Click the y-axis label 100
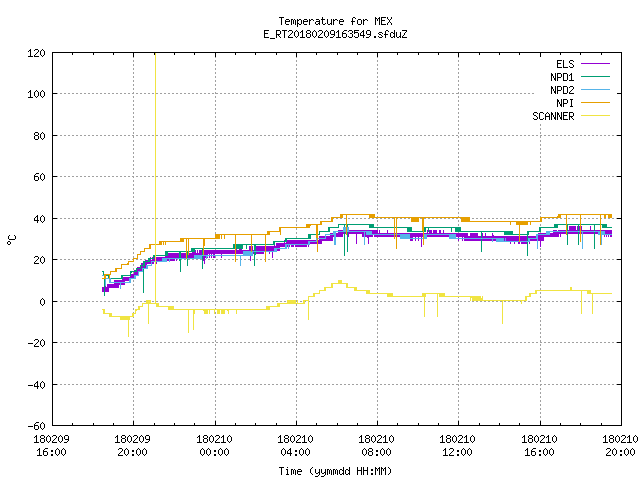Screen dimensions: 640x480 (x=36, y=94)
